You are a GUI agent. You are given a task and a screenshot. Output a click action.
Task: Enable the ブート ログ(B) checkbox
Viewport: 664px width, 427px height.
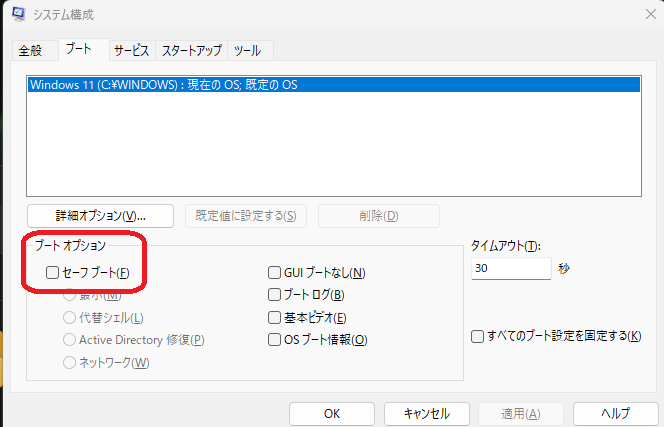pos(274,294)
